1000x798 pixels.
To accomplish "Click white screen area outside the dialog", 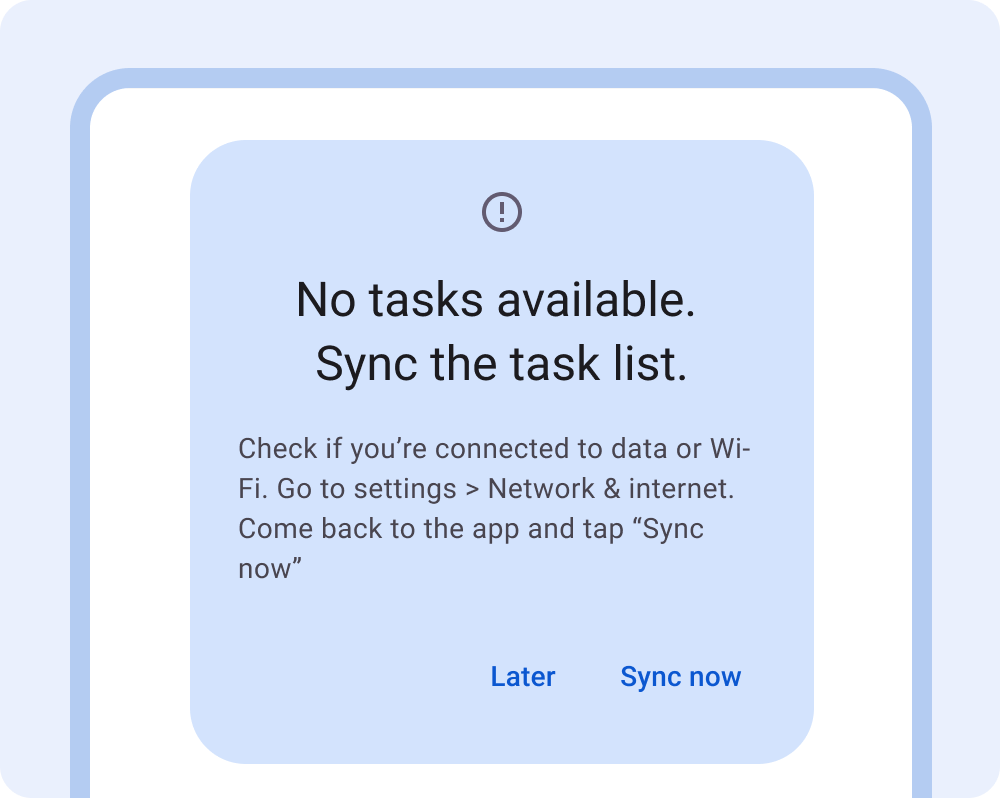I will tap(140, 447).
